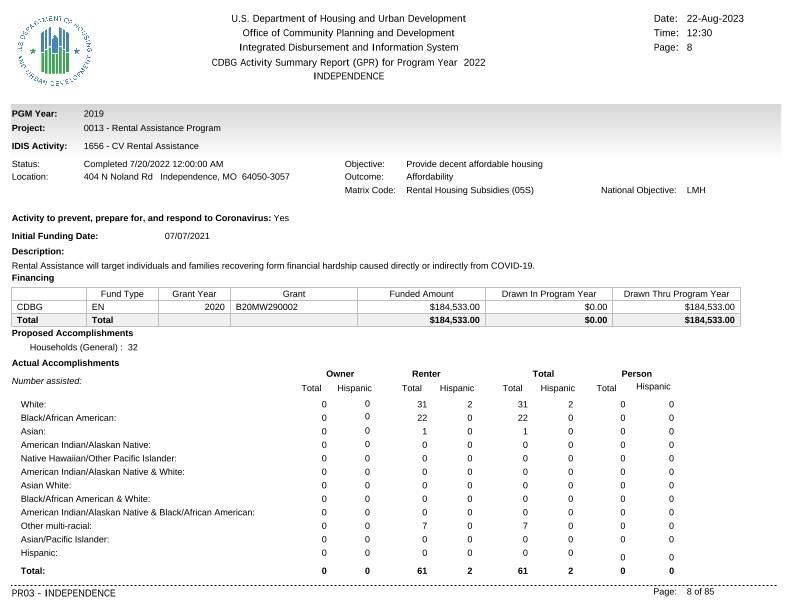The image size is (792, 612).
Task: Select the Total row funded amount $184,533.00
Action: coord(455,320)
